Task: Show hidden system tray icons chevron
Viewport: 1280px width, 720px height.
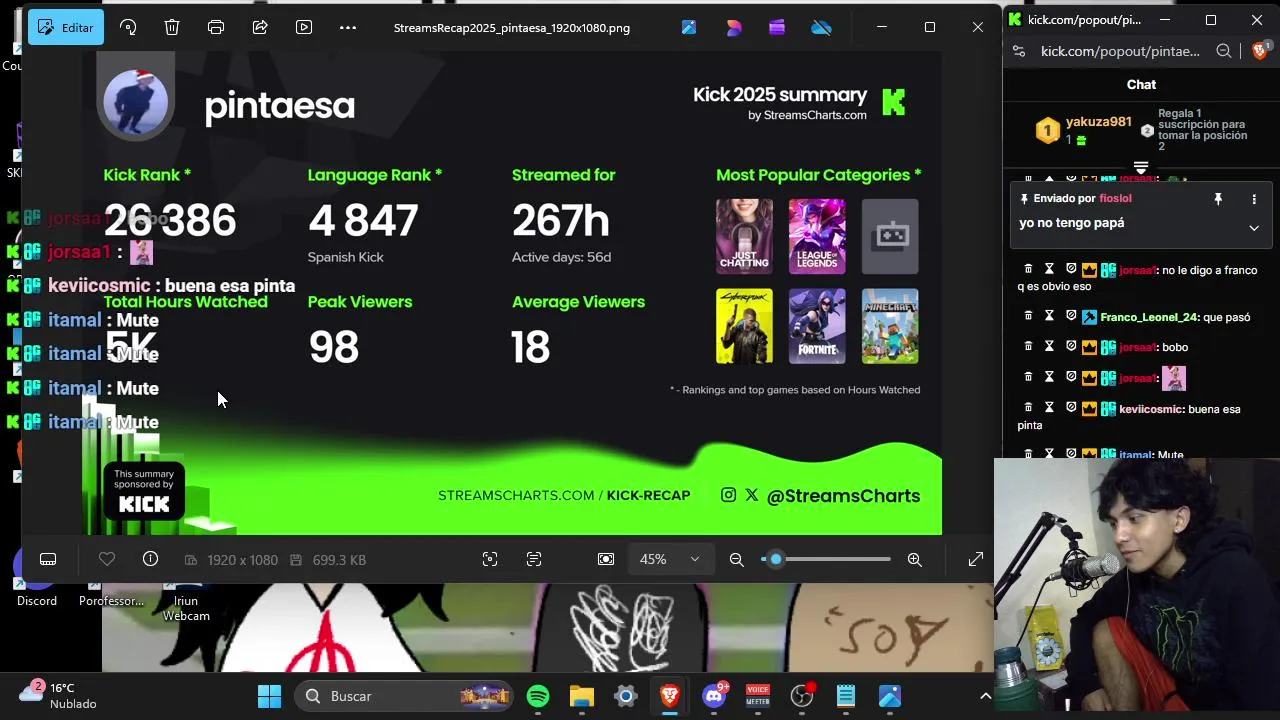Action: (985, 696)
